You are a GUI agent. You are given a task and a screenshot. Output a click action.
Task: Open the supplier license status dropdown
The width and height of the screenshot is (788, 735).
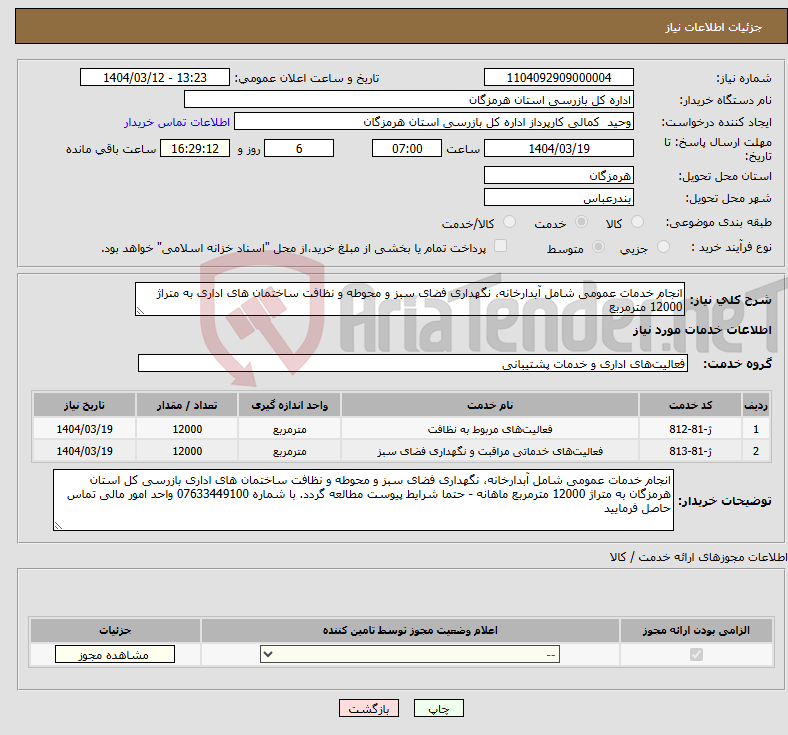tap(410, 655)
